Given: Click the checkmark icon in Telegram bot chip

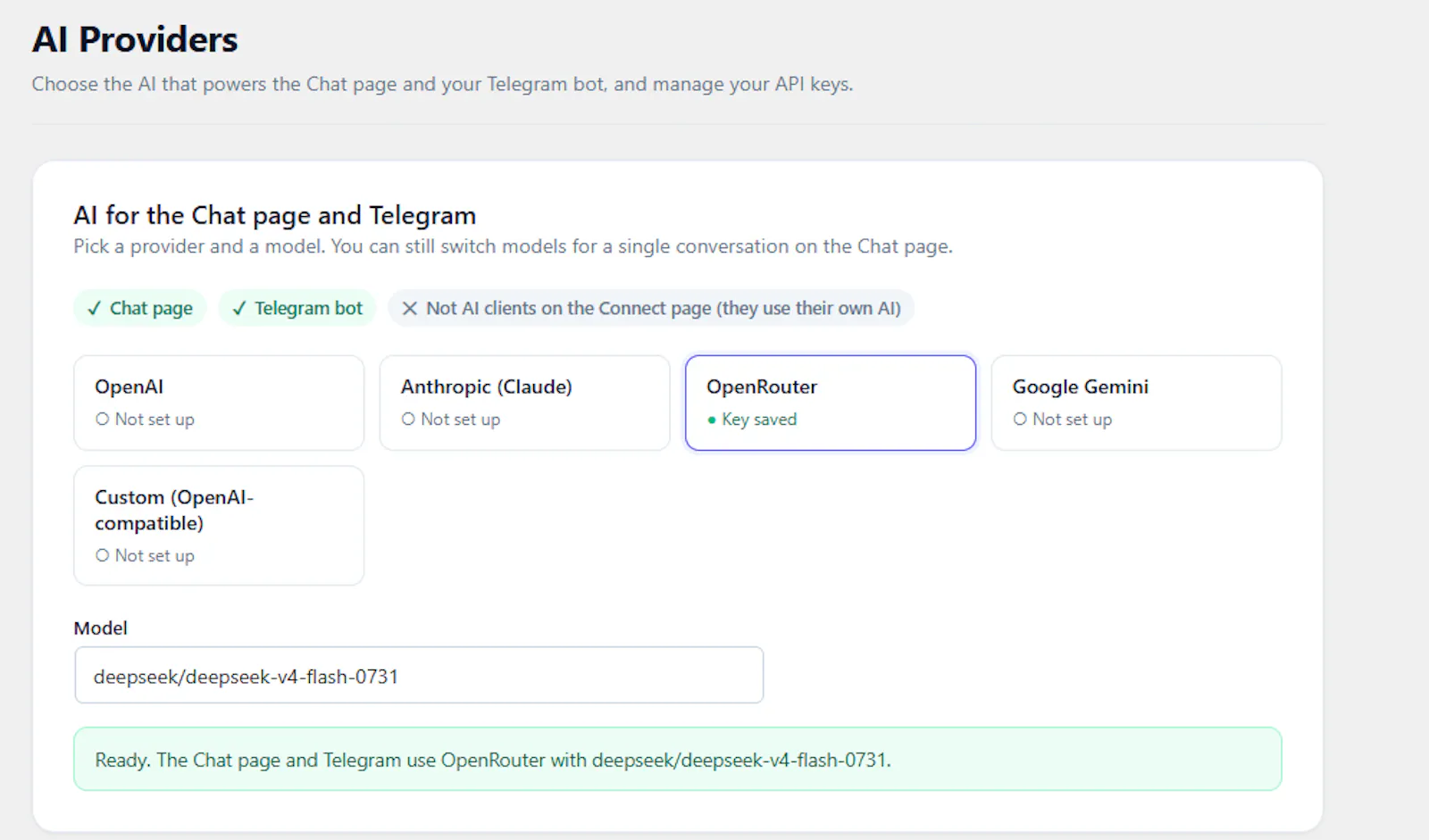Looking at the screenshot, I should pos(238,309).
